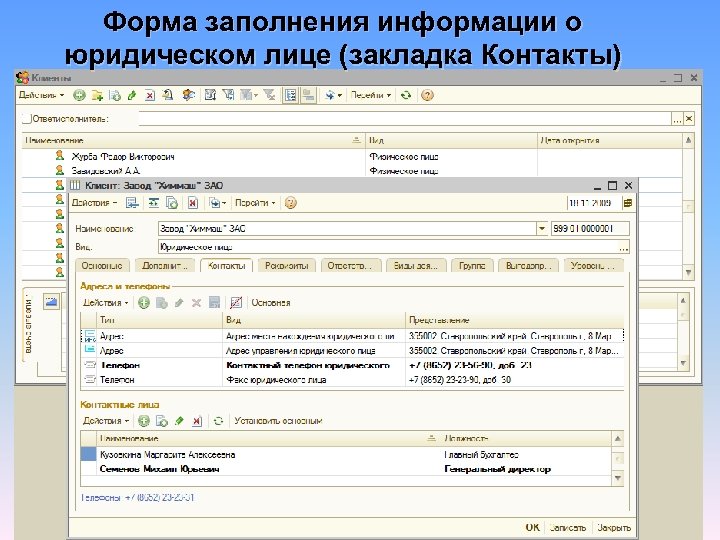Edit current item pencil icon in Клиенты toolbar
This screenshot has height=540, width=720.
(x=132, y=95)
